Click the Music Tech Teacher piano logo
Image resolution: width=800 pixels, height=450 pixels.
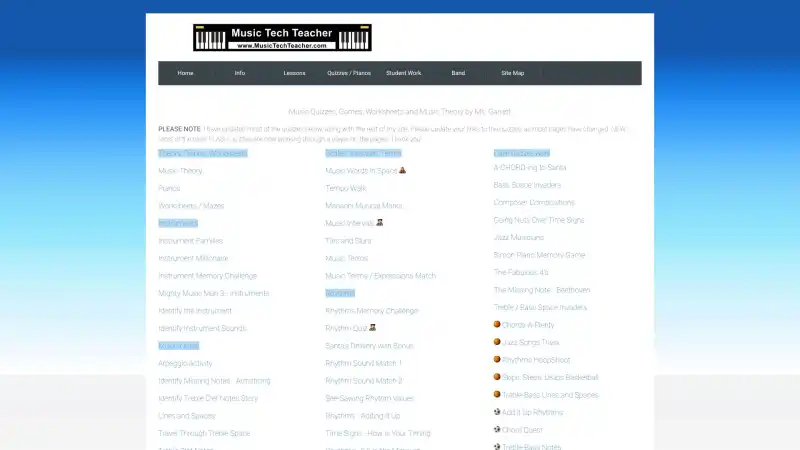pos(283,38)
